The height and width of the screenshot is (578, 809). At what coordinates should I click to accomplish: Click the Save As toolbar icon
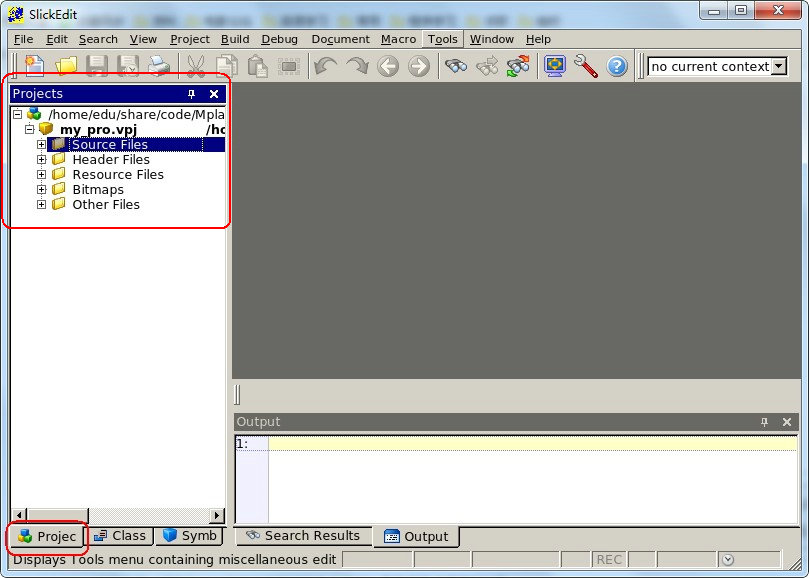click(x=127, y=66)
